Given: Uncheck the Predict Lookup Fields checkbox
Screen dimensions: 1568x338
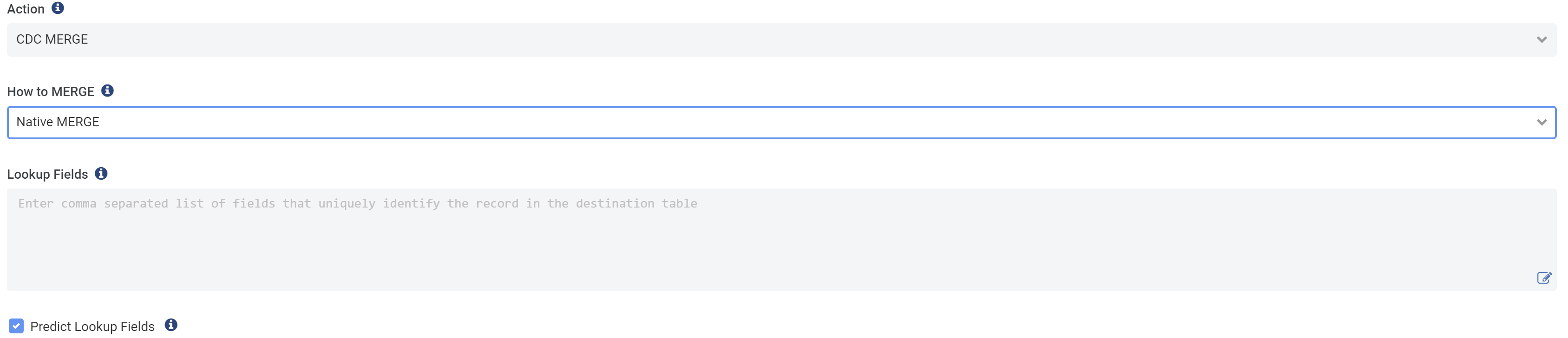Looking at the screenshot, I should tap(16, 326).
